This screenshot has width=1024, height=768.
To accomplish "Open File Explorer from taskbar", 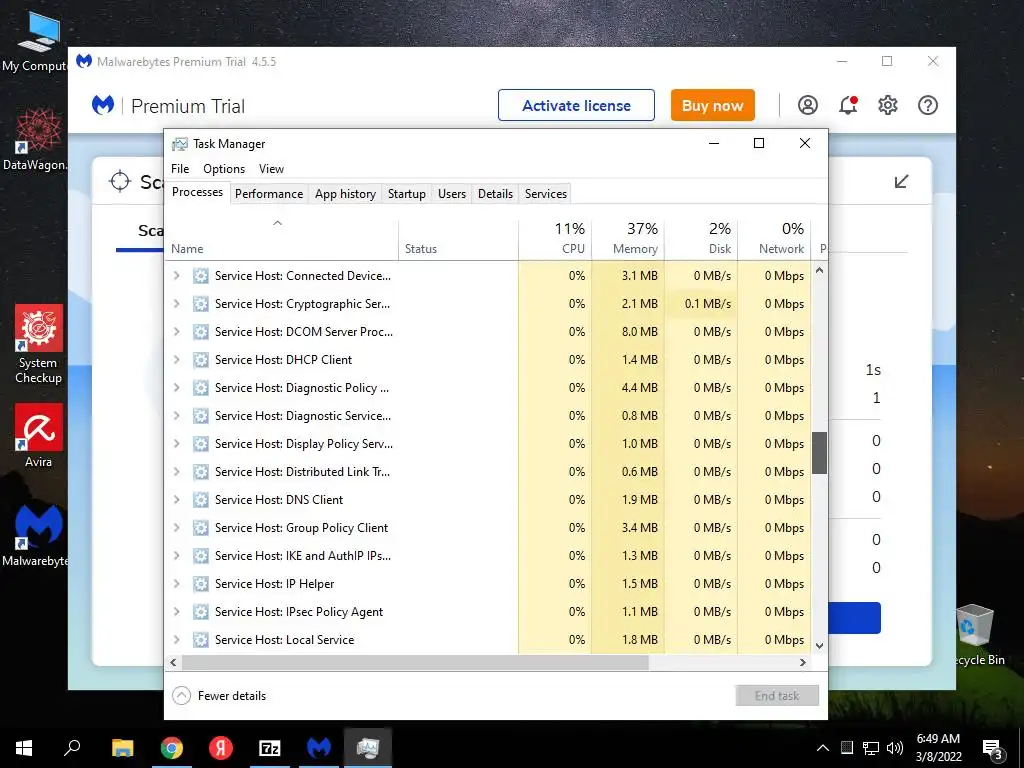I will pos(122,748).
